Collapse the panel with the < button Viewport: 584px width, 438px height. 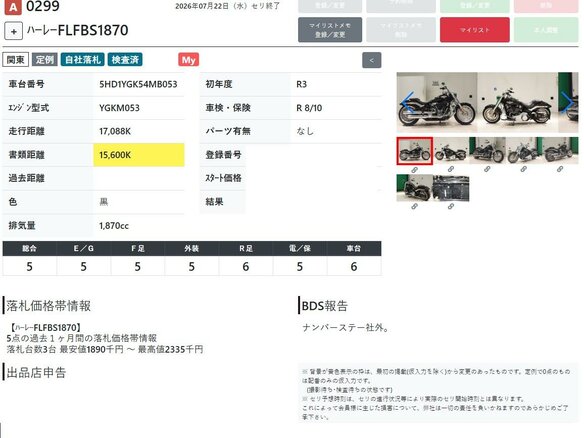(x=371, y=60)
